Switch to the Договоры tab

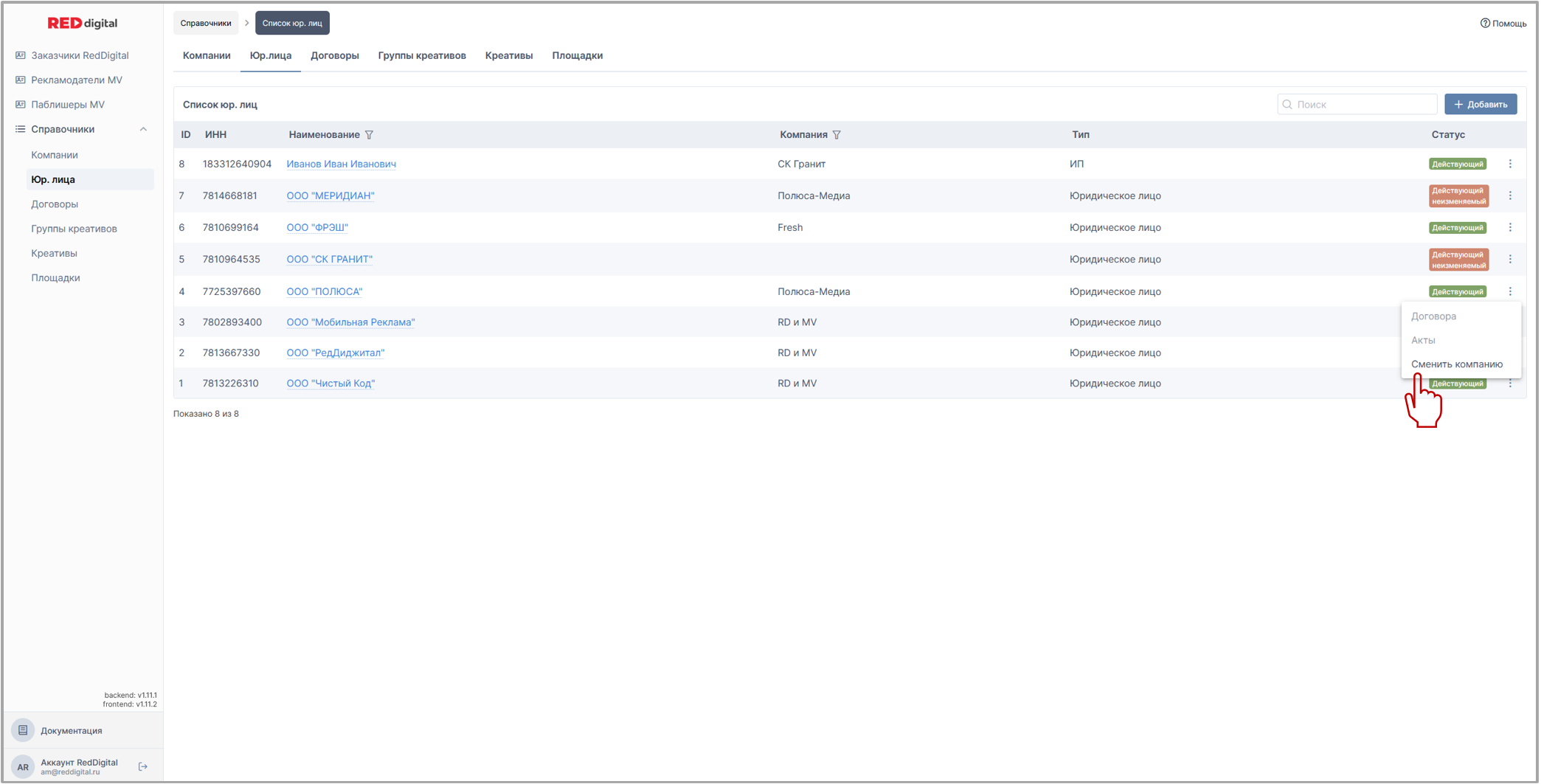point(334,55)
